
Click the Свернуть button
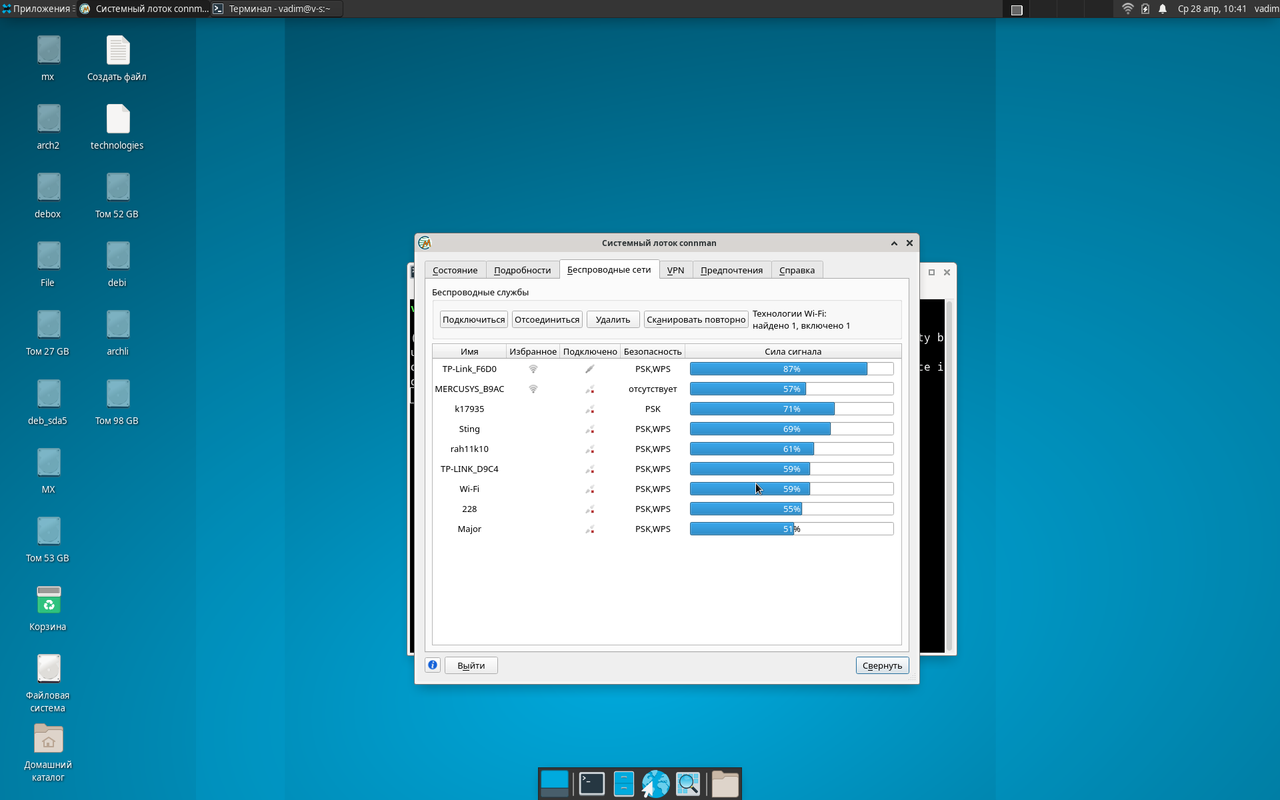882,665
